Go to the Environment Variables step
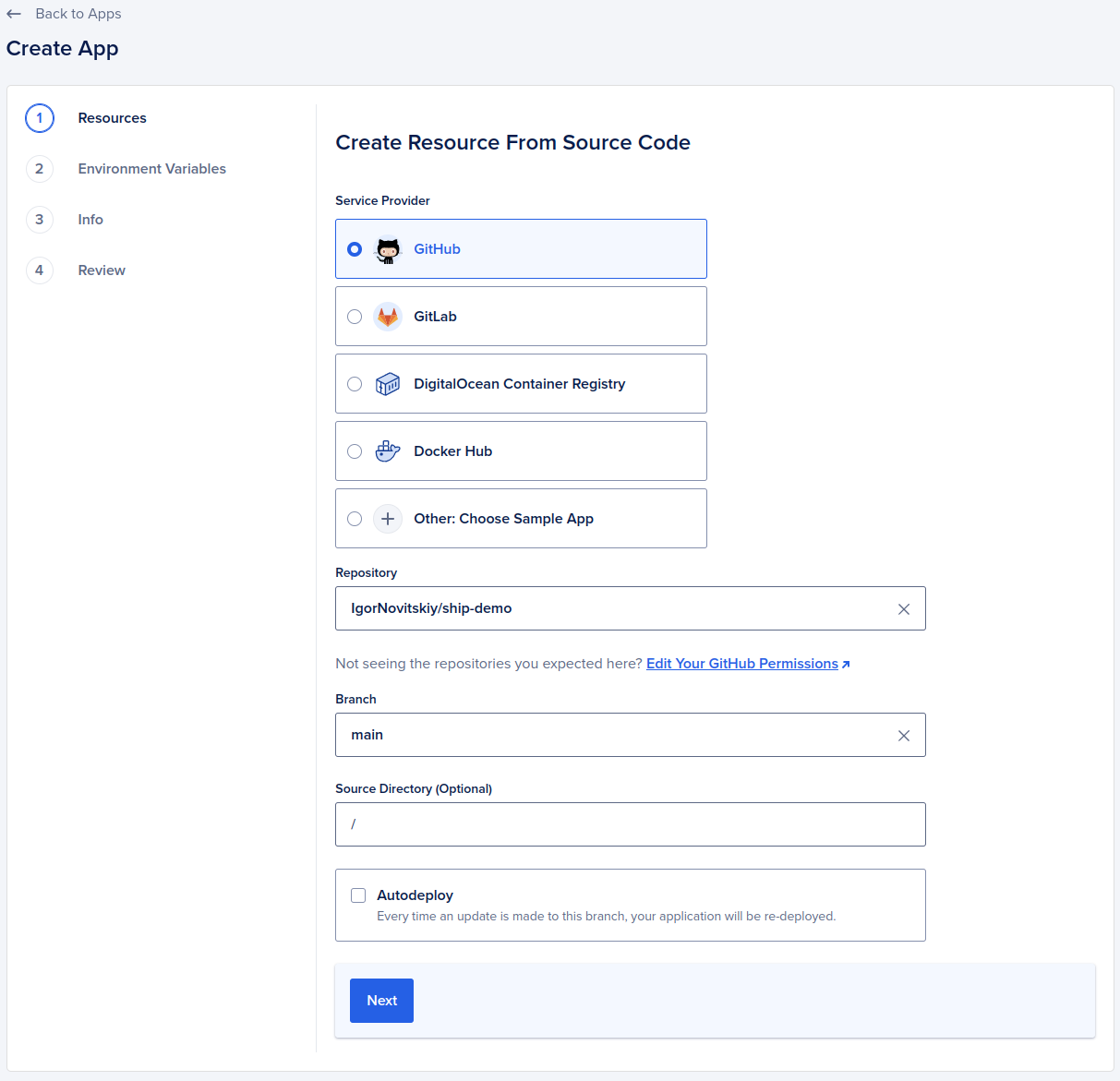The height and width of the screenshot is (1081, 1120). click(x=151, y=168)
